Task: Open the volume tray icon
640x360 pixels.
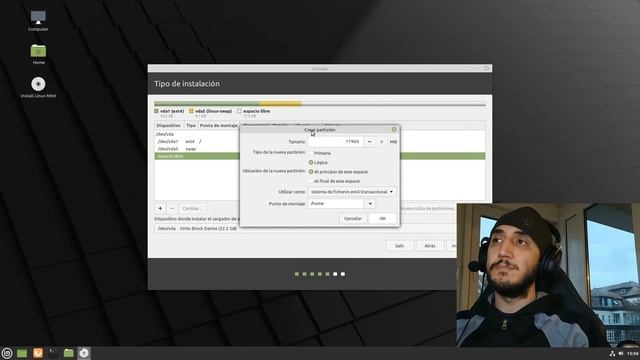Action: [x=620, y=353]
